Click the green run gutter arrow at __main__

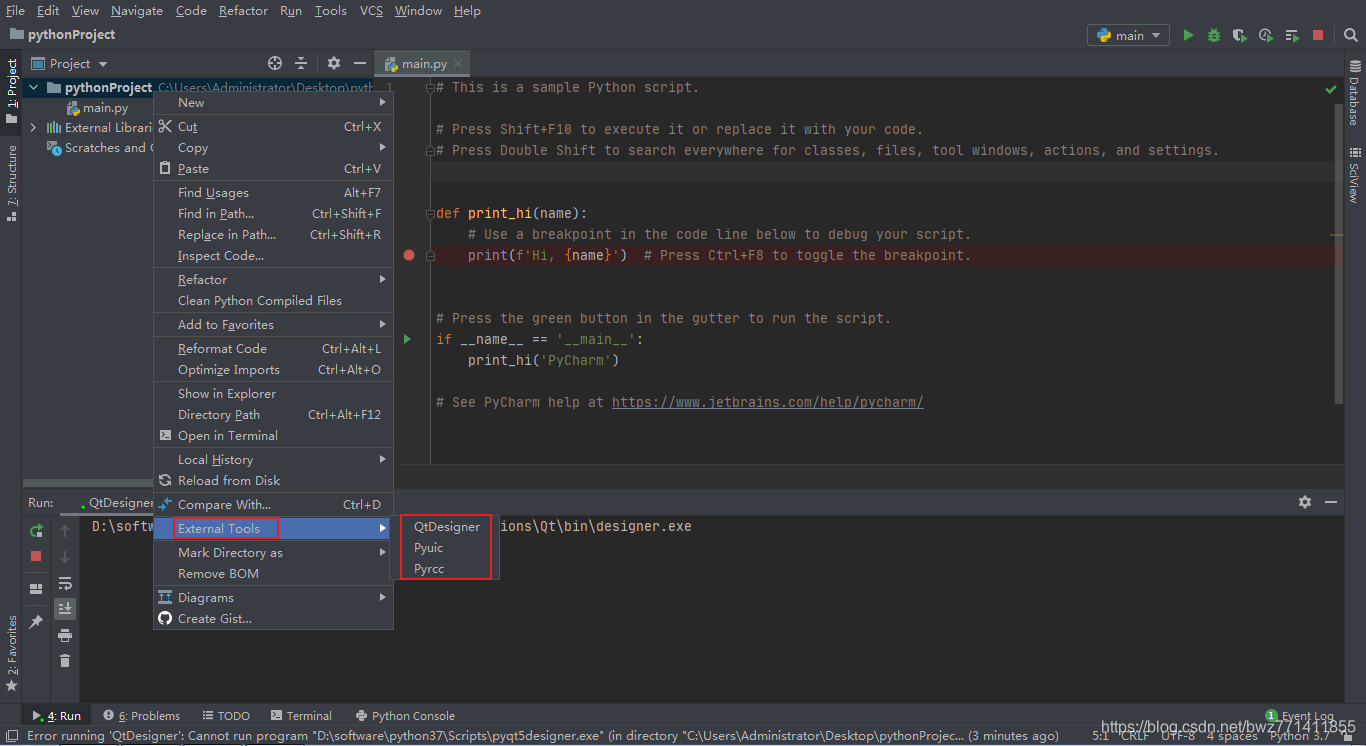(x=407, y=339)
